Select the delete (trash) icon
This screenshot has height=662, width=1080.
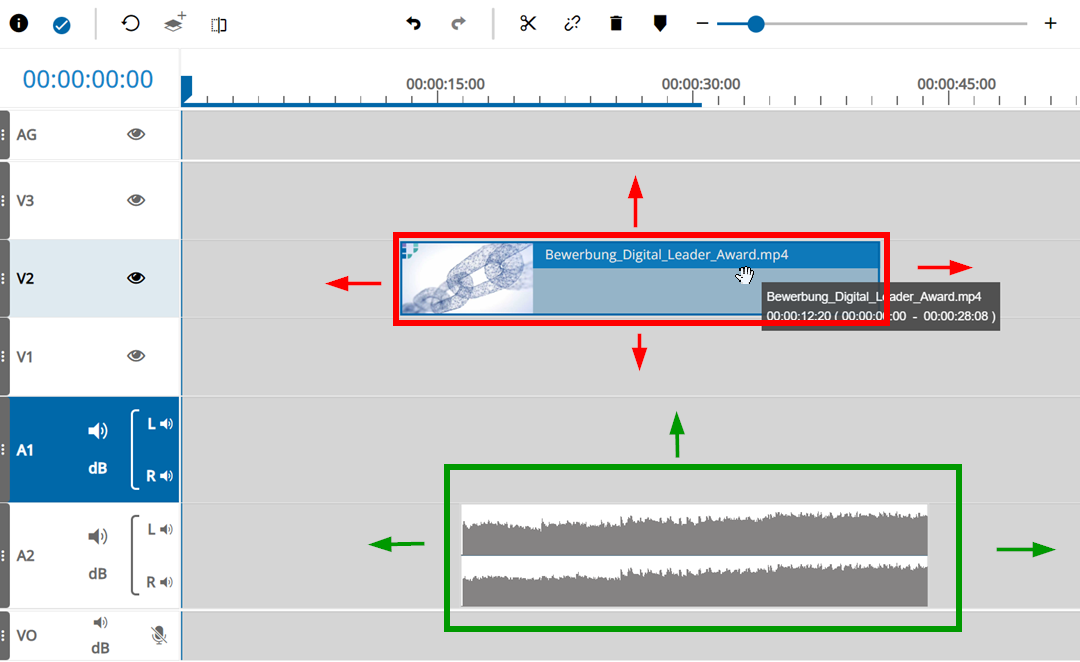615,23
